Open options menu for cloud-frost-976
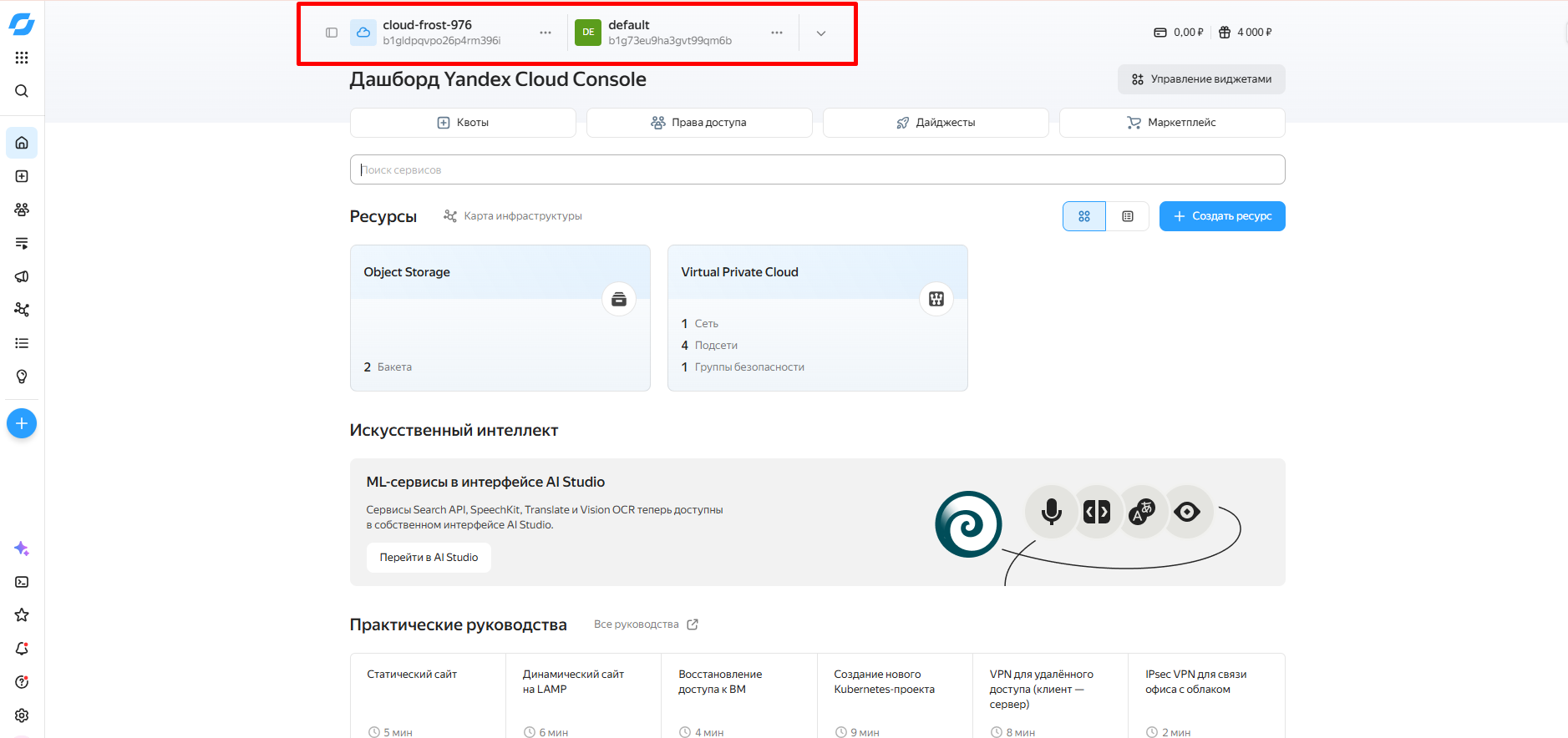Image resolution: width=1568 pixels, height=738 pixels. click(x=546, y=33)
